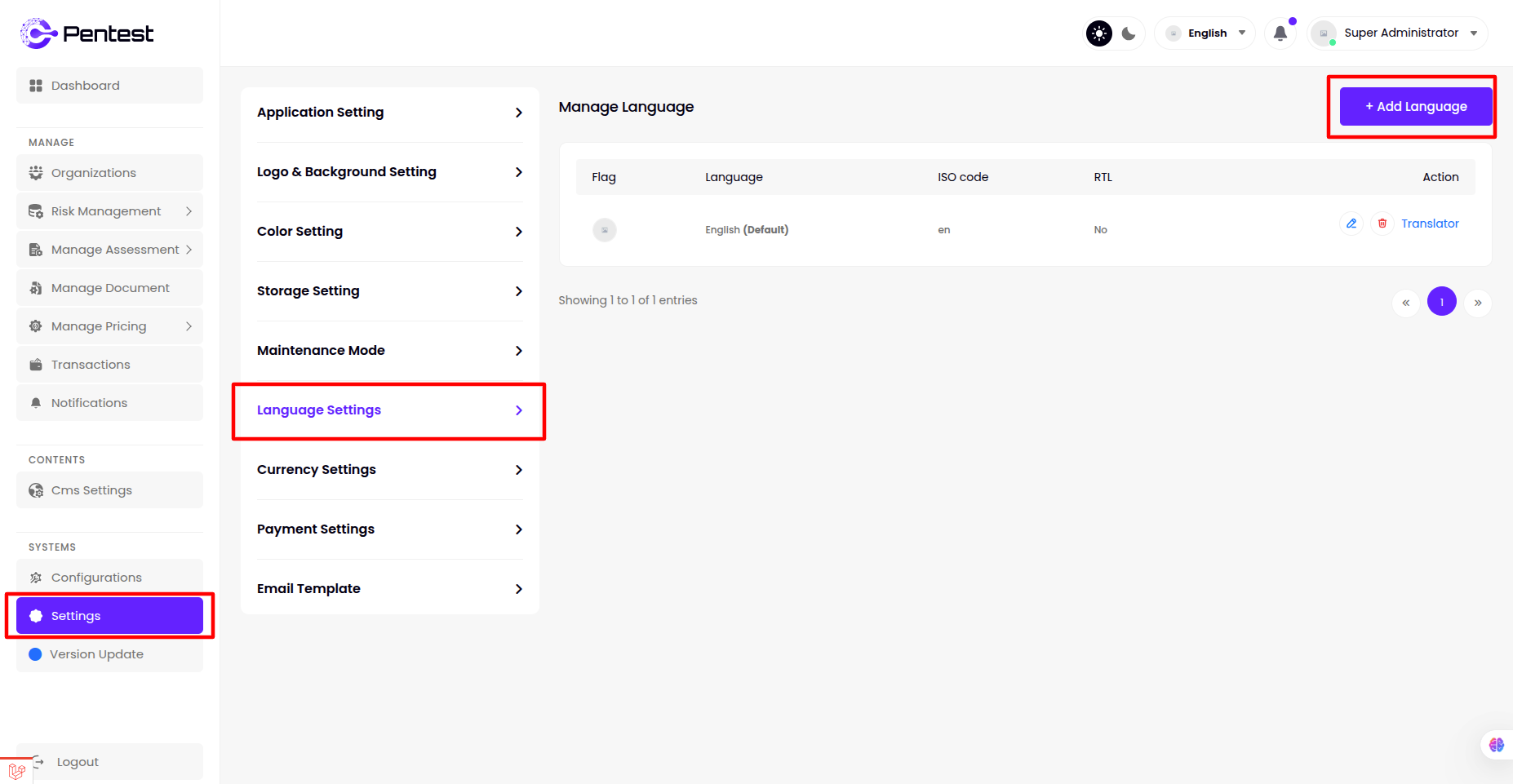Click the Pentest logo
This screenshot has height=784, width=1513.
pyautogui.click(x=87, y=33)
